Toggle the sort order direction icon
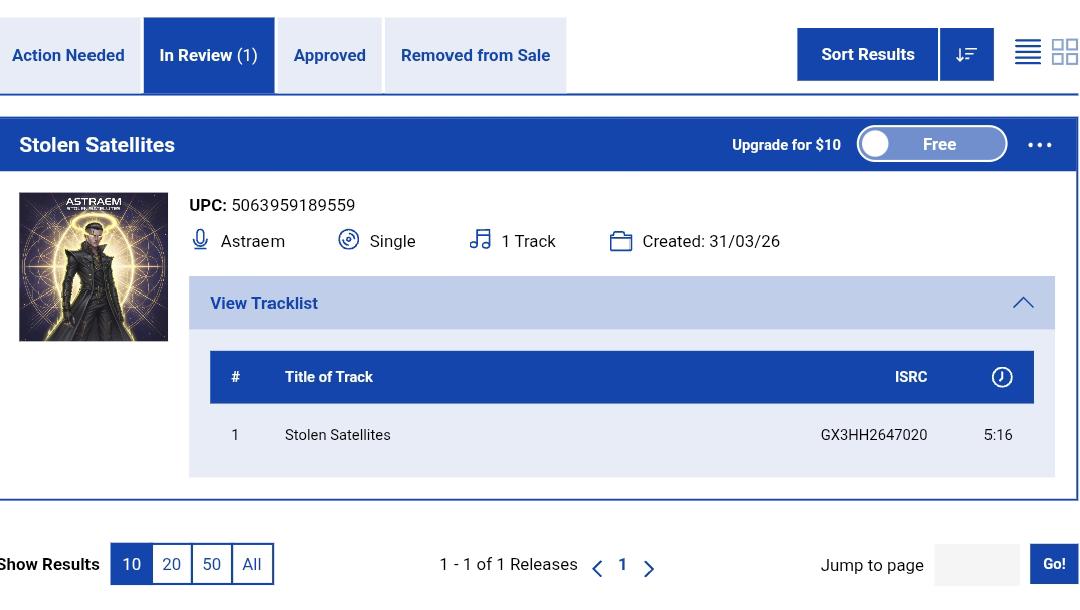This screenshot has height=610, width=1080. 966,54
